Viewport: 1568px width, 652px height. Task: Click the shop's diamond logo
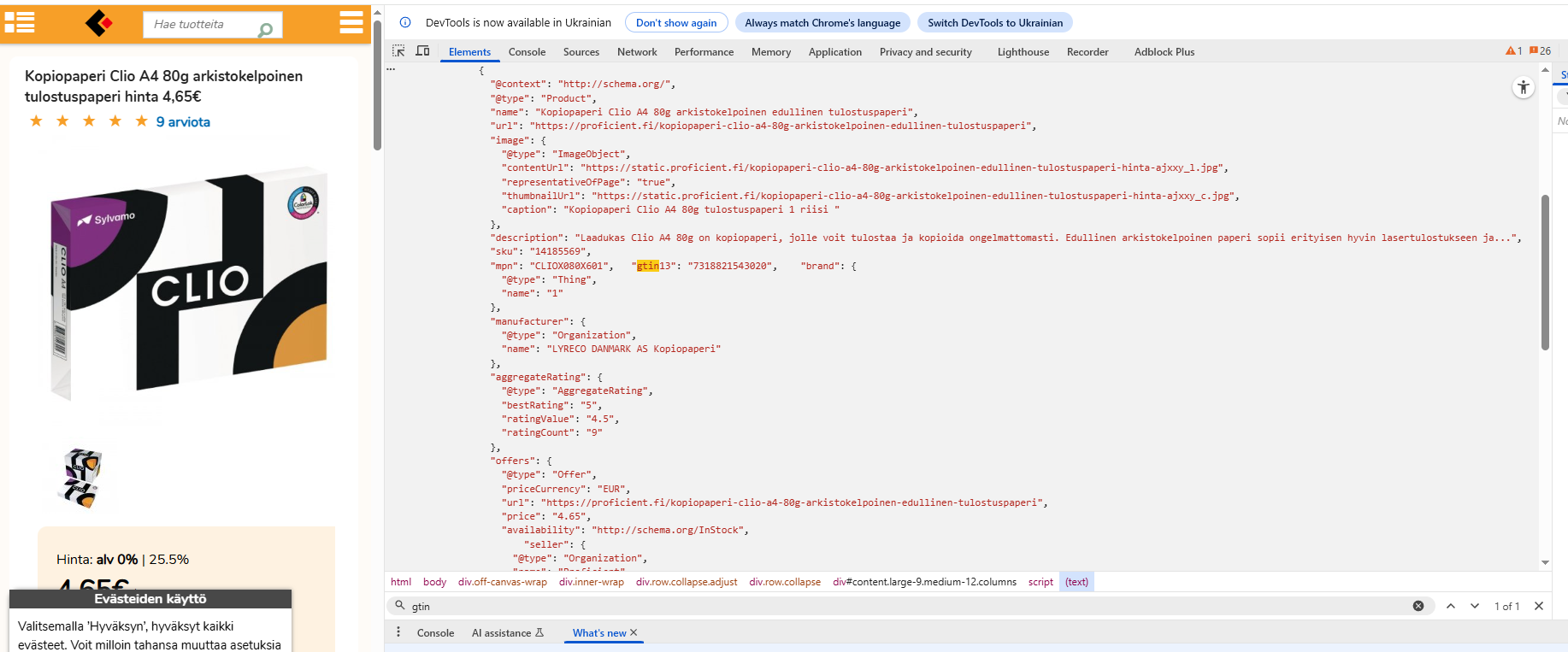click(99, 23)
